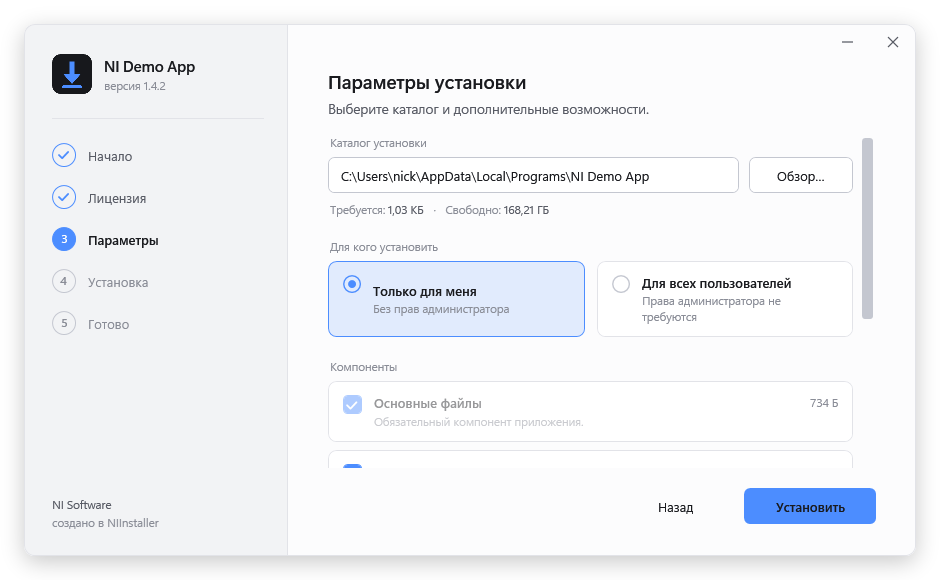Close the installer window
The image size is (940, 580).
point(893,42)
